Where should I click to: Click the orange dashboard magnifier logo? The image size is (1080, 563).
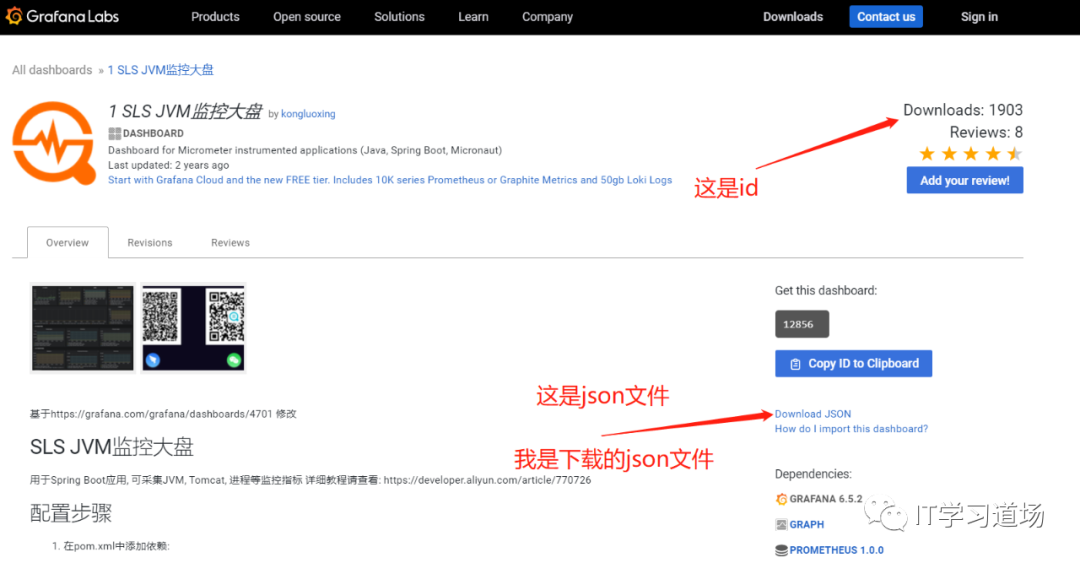[54, 143]
